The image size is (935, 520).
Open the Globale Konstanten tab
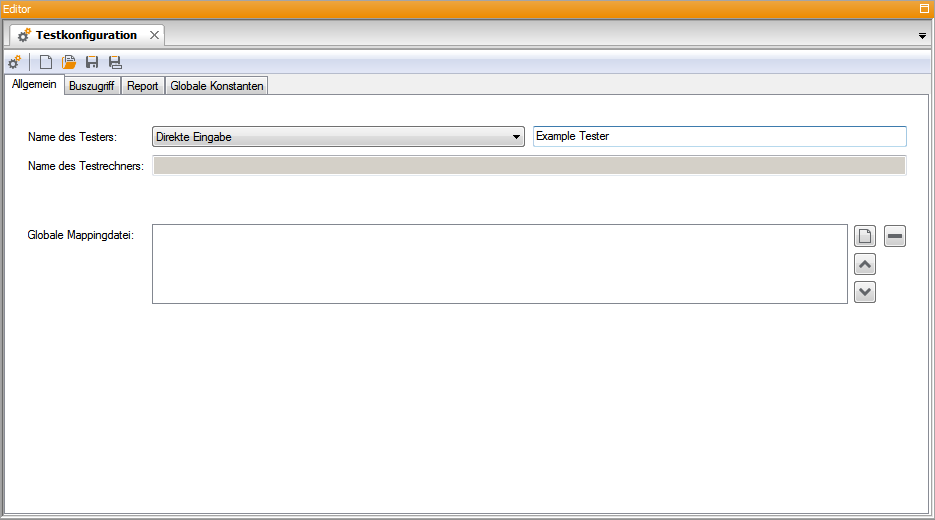pos(216,86)
